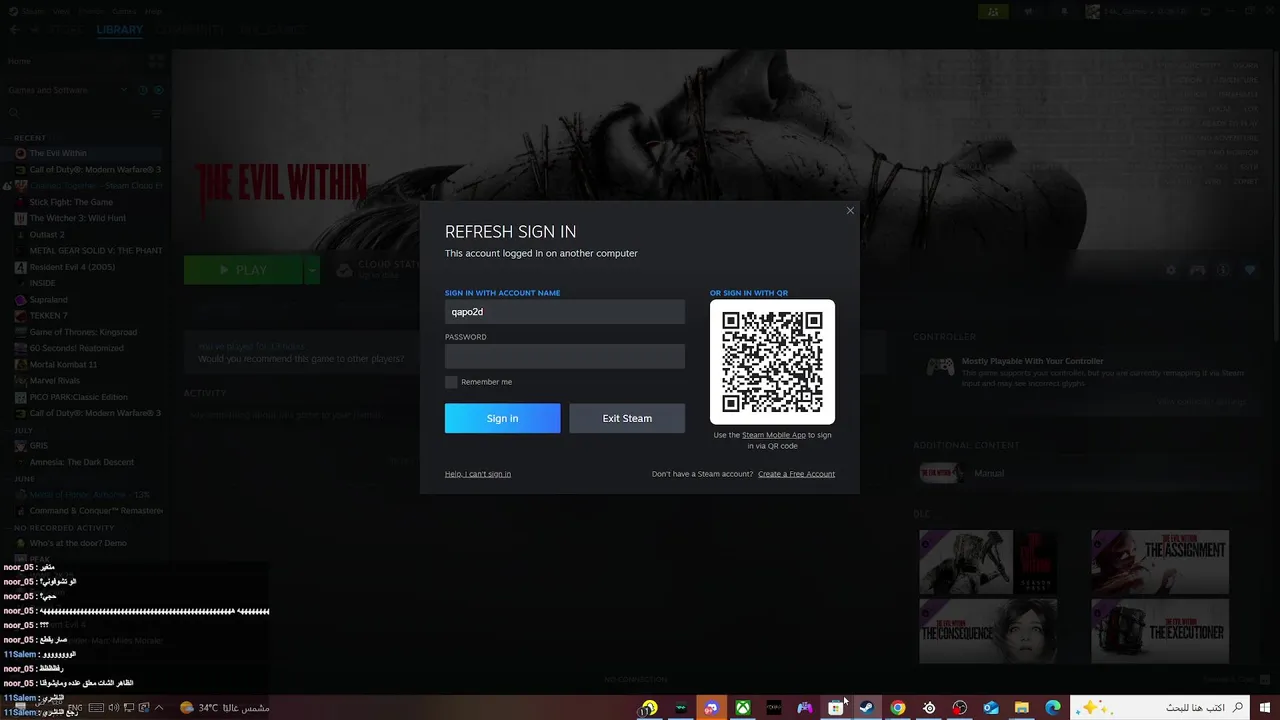
Task: Open the notifications bell icon
Action: (1064, 12)
